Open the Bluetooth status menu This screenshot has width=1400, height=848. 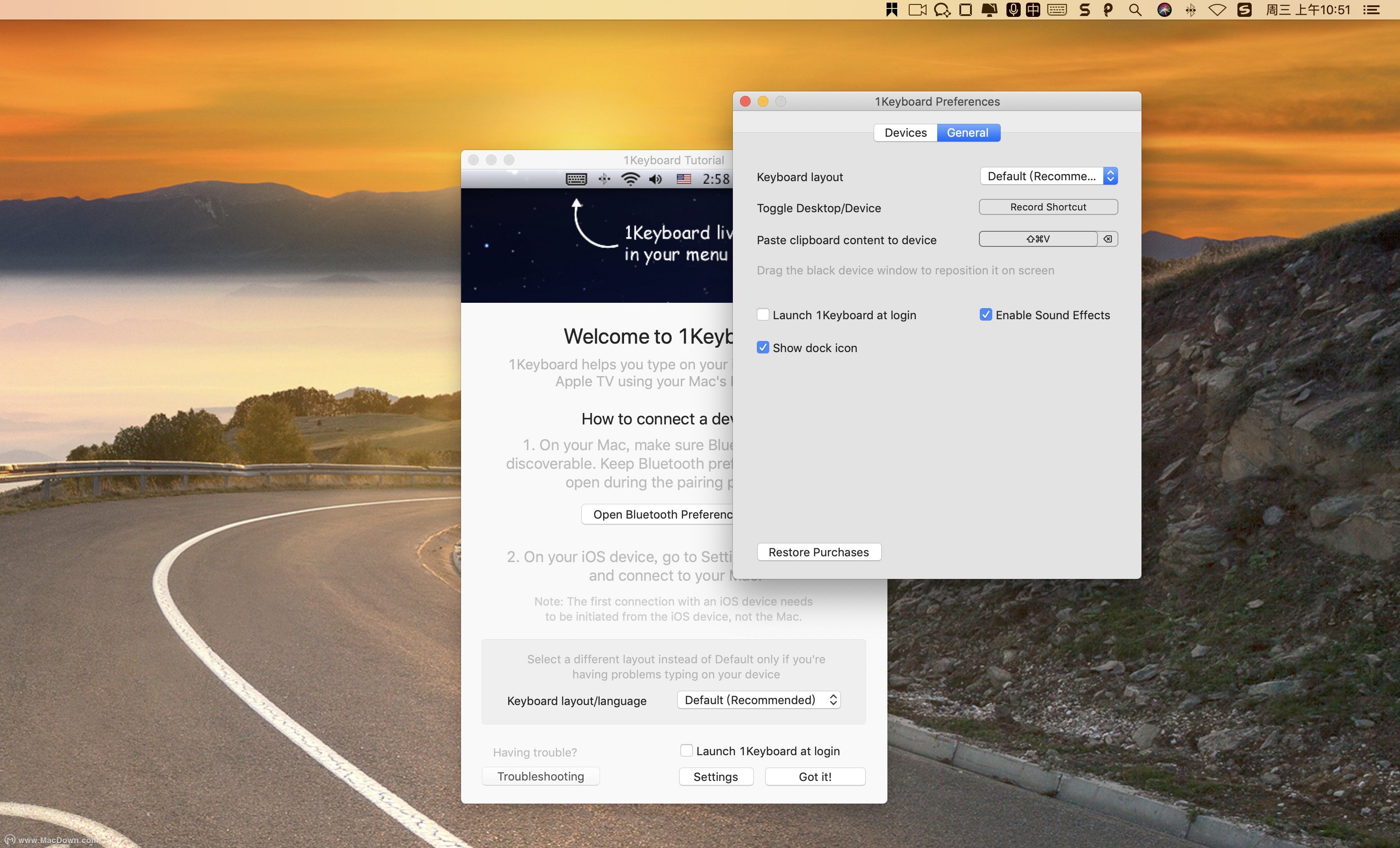click(x=1190, y=10)
